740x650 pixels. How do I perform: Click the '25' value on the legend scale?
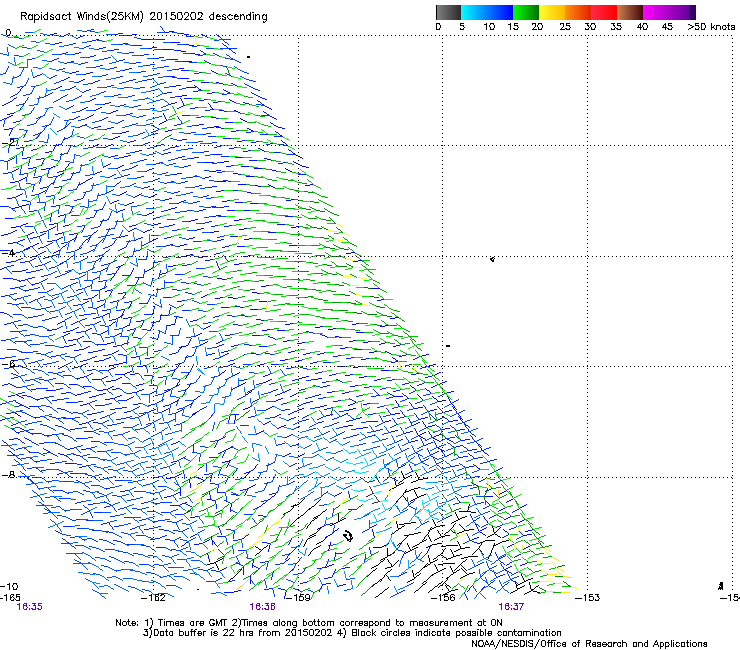[x=565, y=27]
